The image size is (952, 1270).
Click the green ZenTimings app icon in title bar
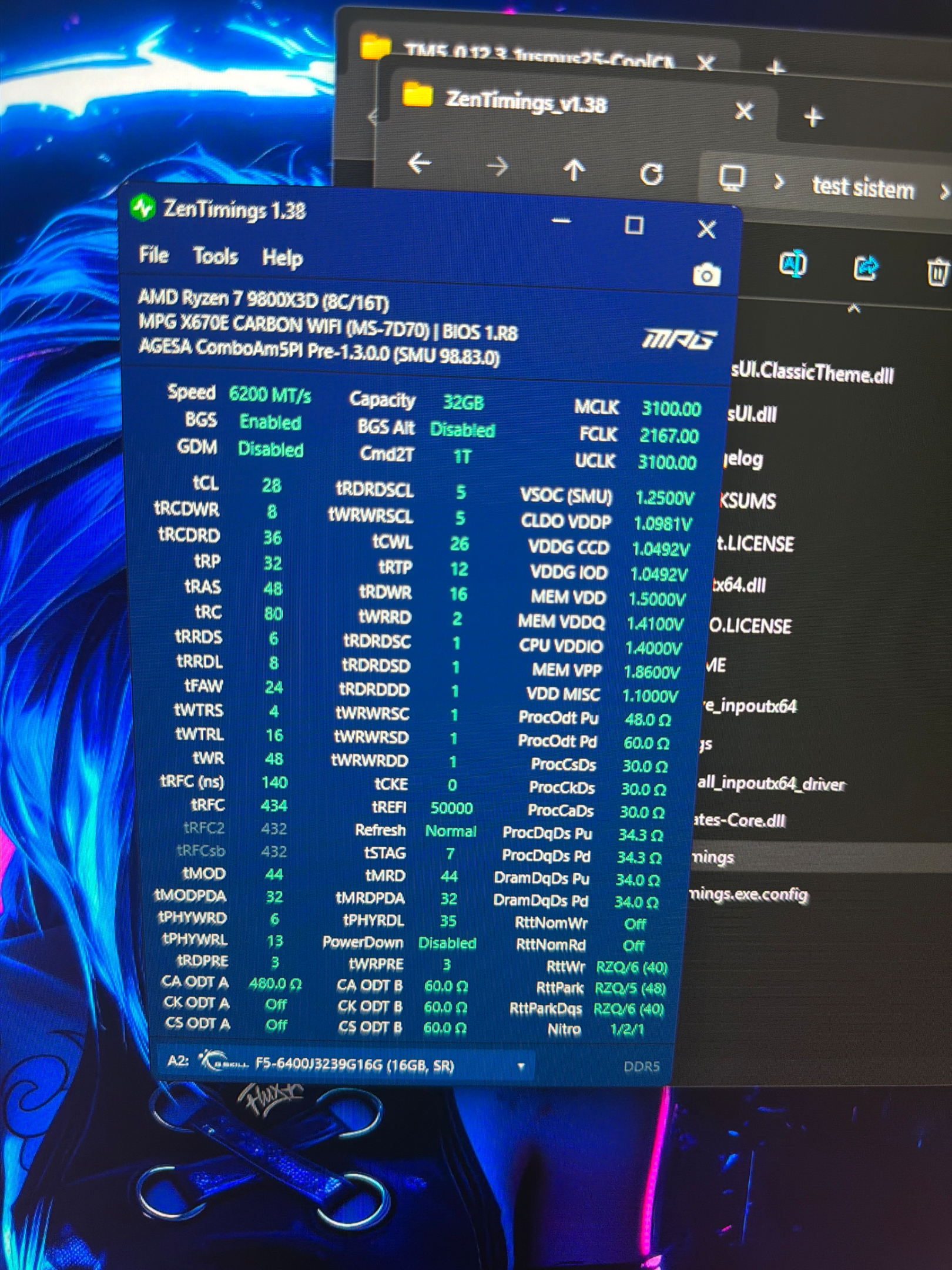click(143, 208)
